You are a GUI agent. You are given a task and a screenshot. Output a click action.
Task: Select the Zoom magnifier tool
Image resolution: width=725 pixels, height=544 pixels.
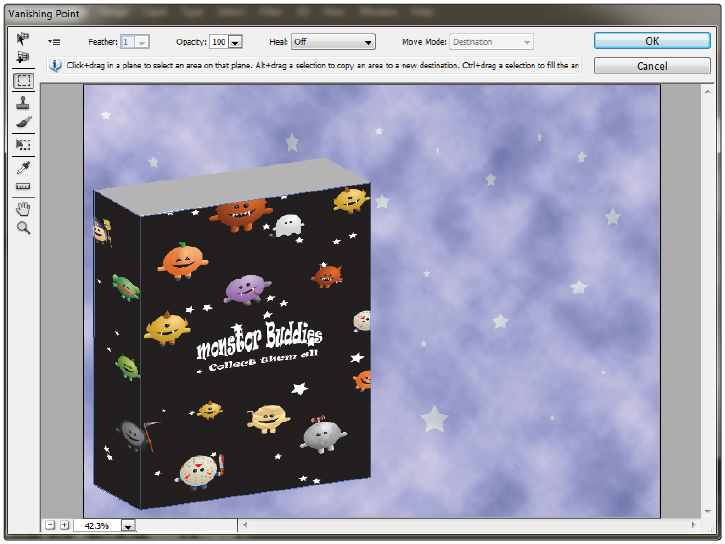(23, 228)
